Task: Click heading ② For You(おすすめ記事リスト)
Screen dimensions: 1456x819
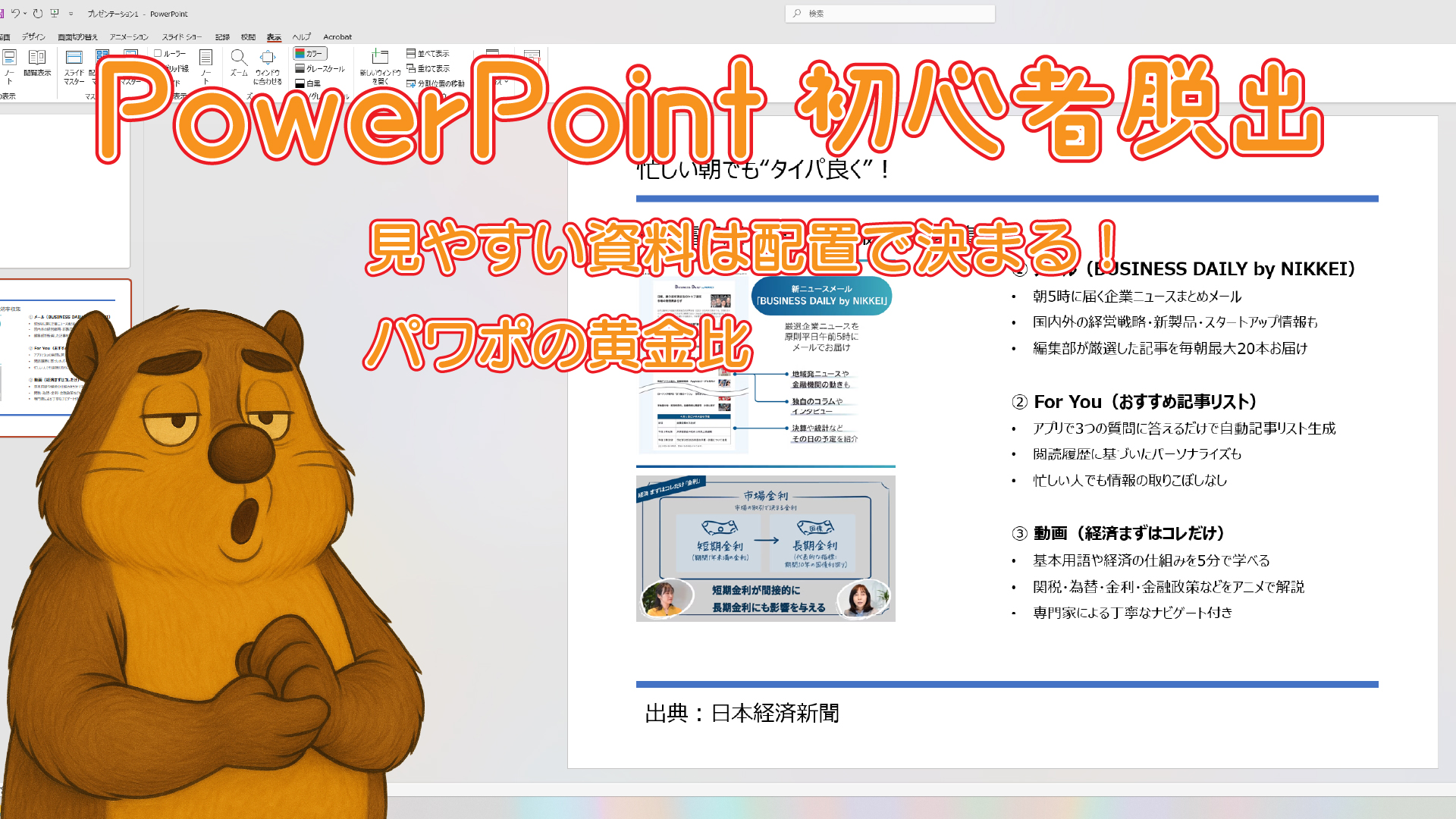Action: pyautogui.click(x=1135, y=402)
